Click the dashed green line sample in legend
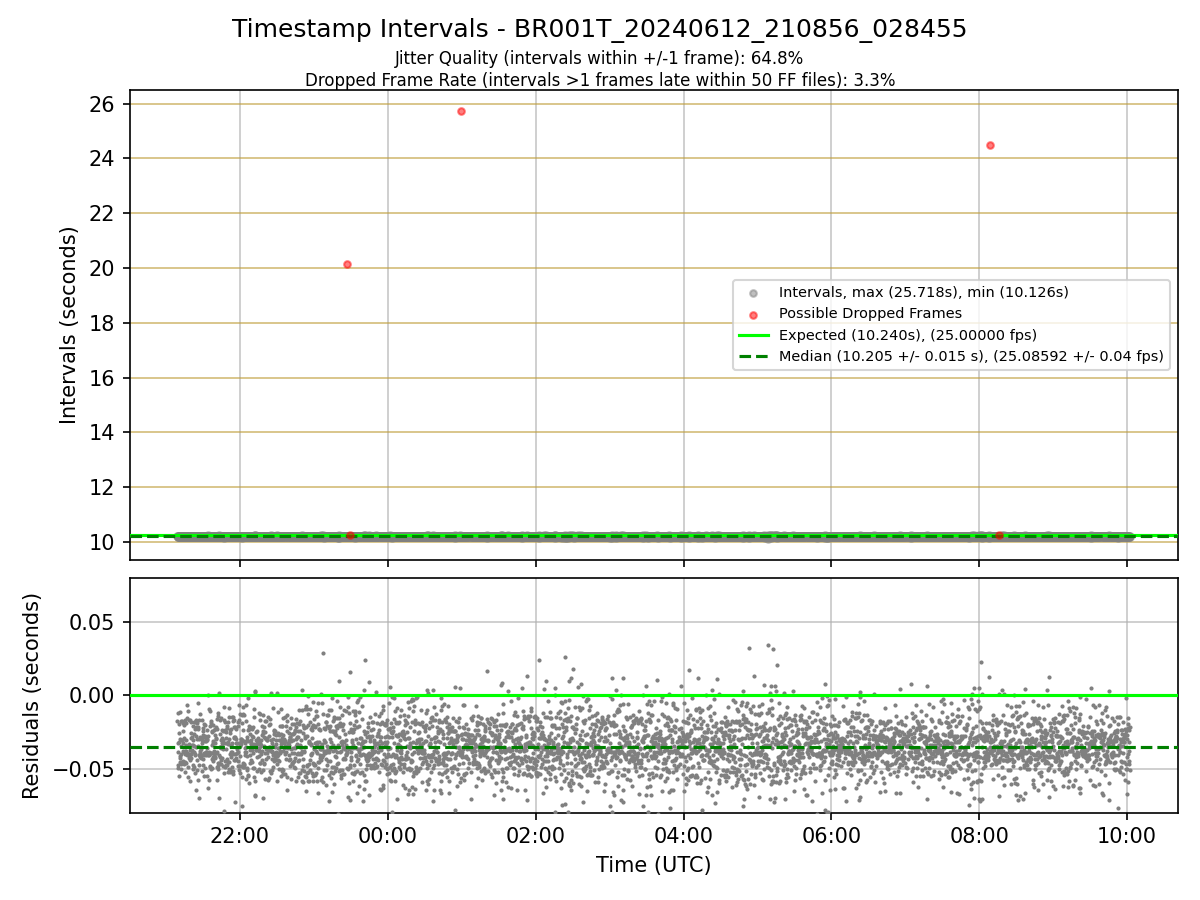The image size is (1200, 900). [753, 356]
